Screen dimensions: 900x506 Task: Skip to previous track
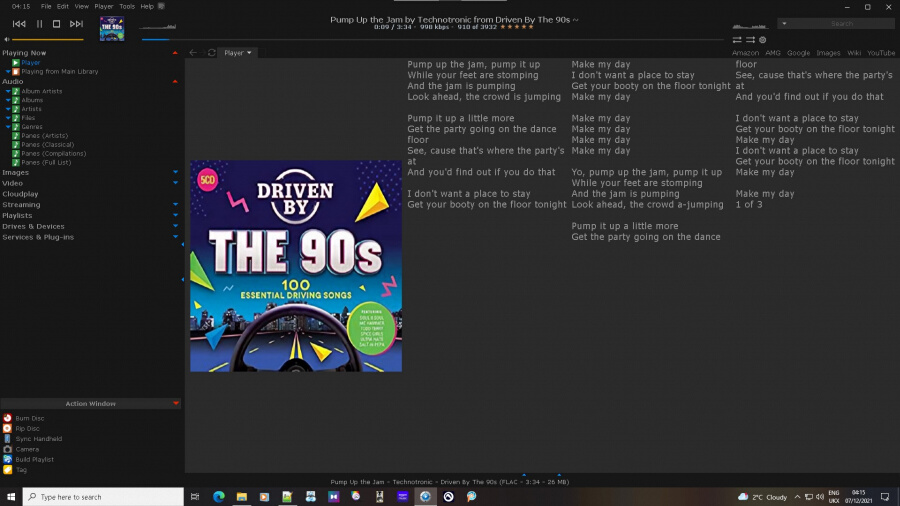click(19, 24)
